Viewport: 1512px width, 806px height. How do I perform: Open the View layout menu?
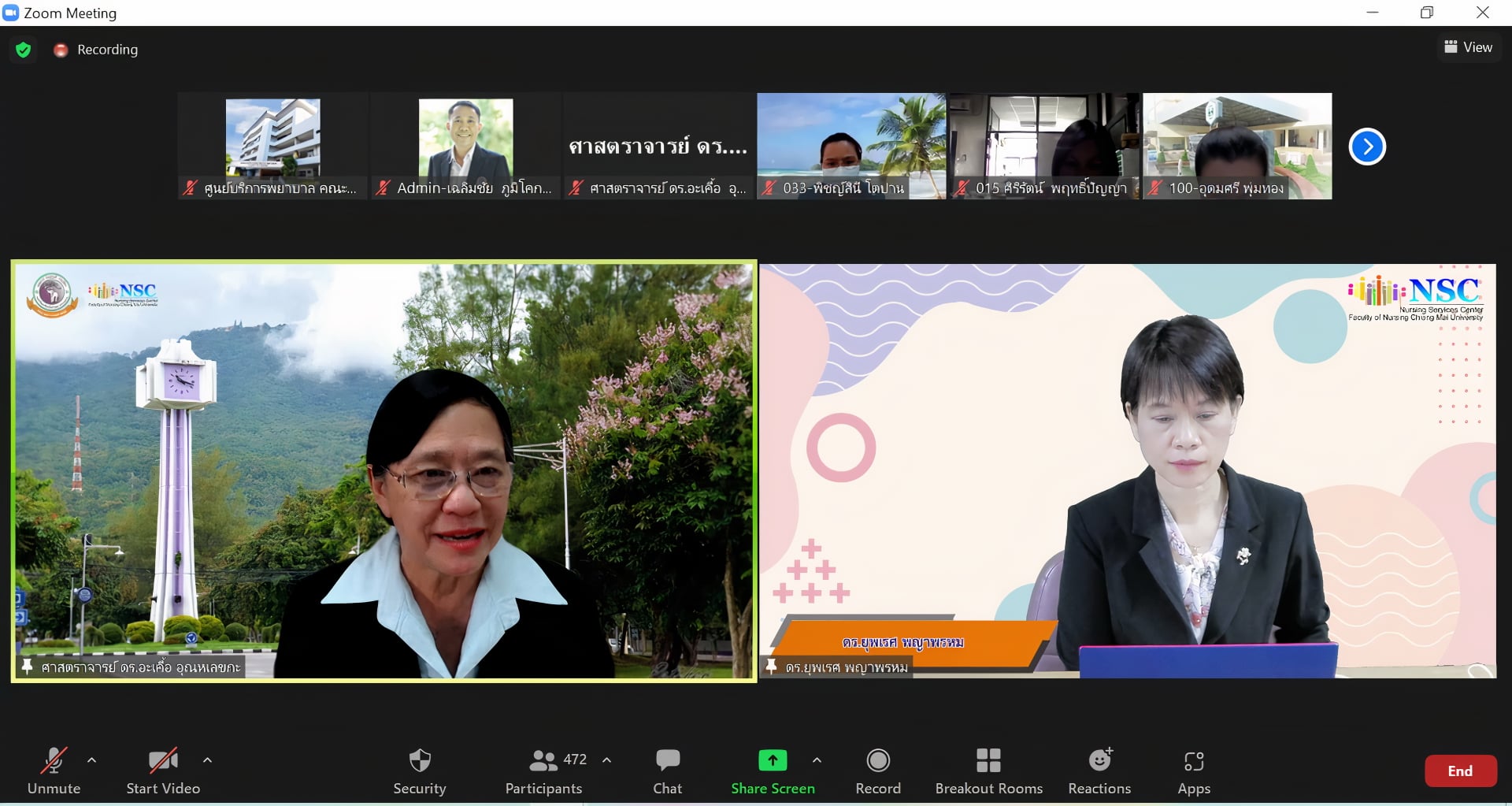point(1468,47)
